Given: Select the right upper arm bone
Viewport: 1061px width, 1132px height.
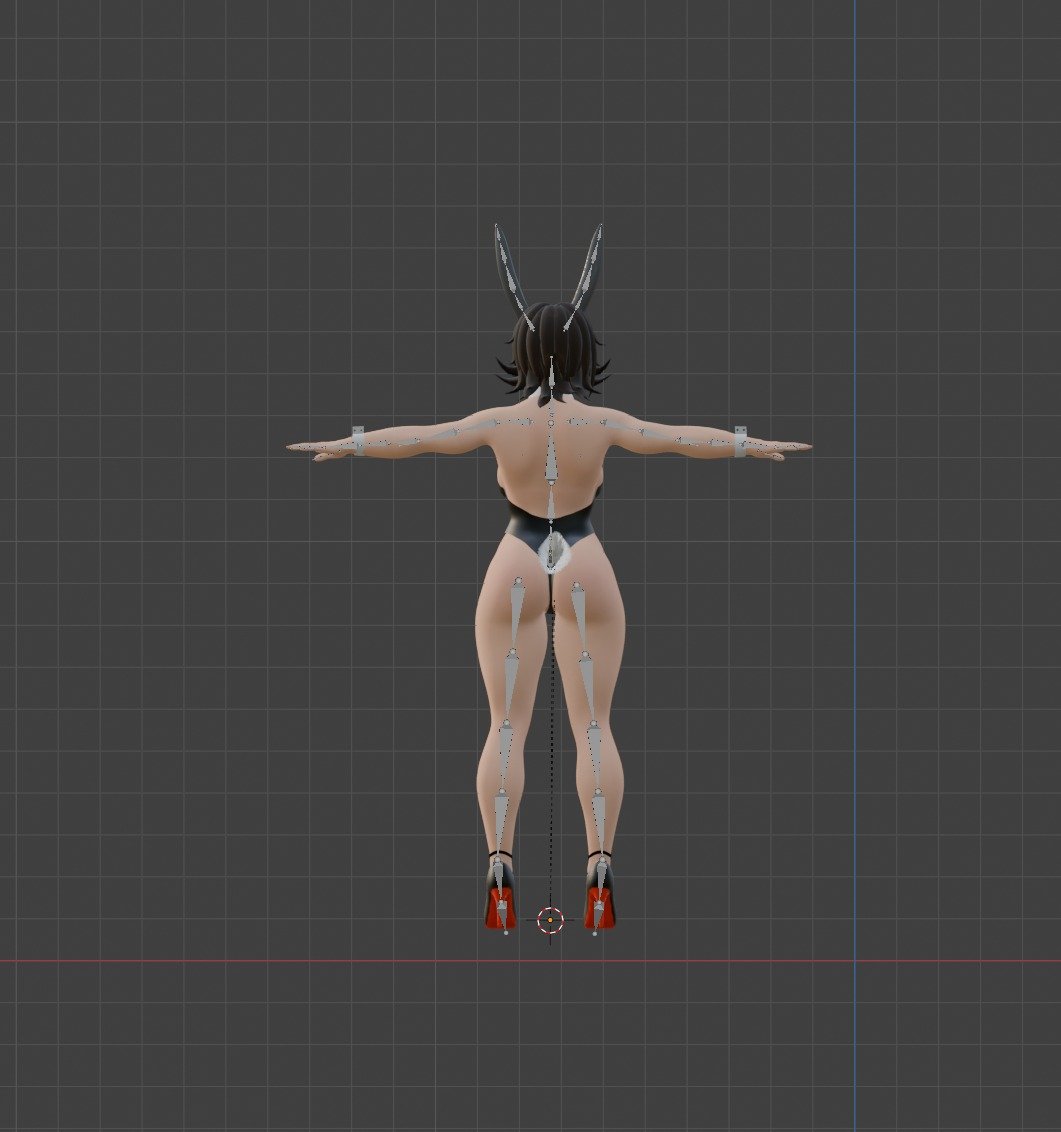Looking at the screenshot, I should click(x=622, y=426).
